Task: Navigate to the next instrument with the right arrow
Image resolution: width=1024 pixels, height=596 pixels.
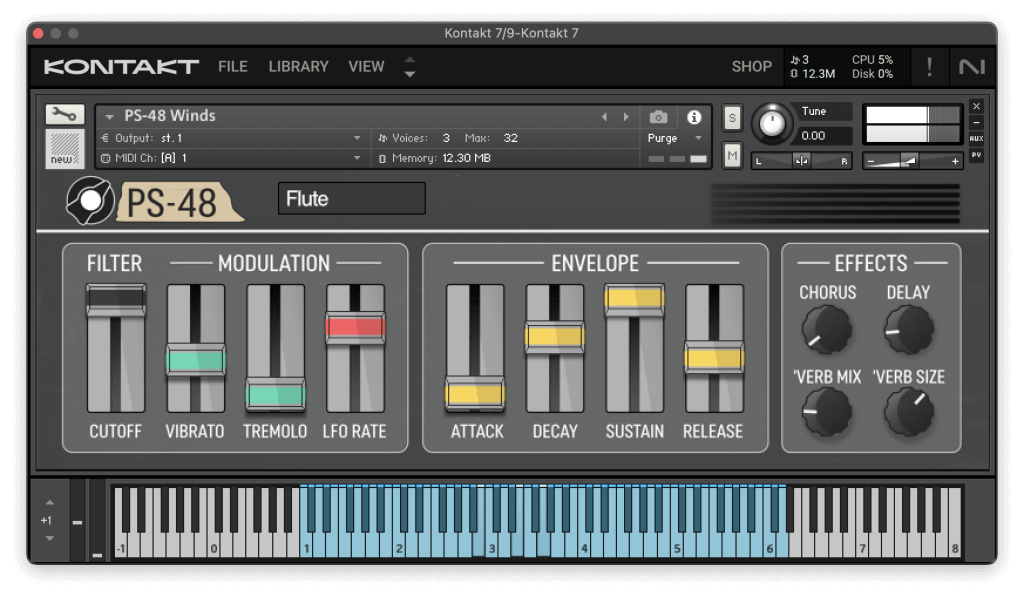Action: point(627,115)
